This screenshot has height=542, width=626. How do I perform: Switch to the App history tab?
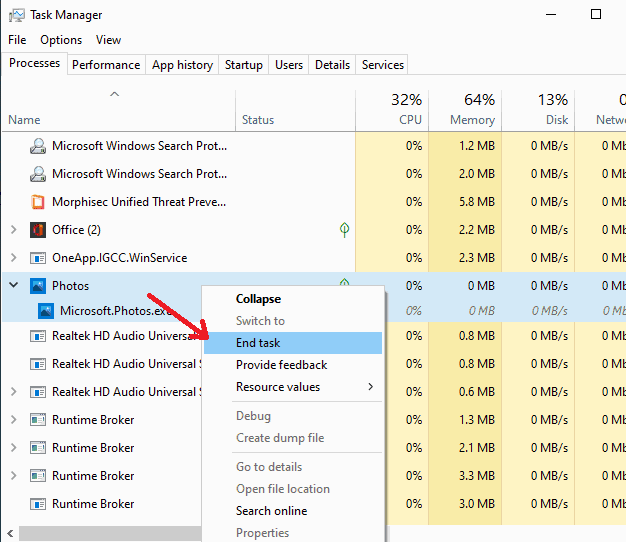[x=182, y=65]
